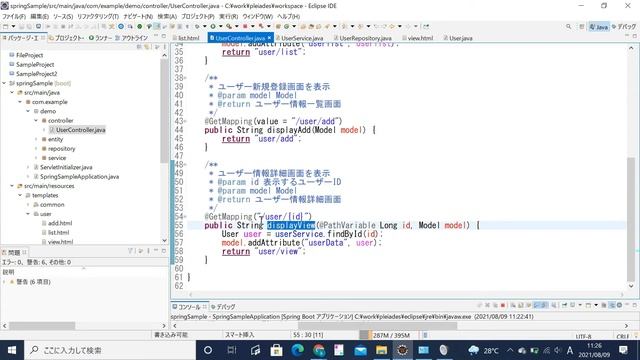Image resolution: width=640 pixels, height=360 pixels.
Task: Select SpringSampleApplication.java in the tree
Action: pos(76,177)
